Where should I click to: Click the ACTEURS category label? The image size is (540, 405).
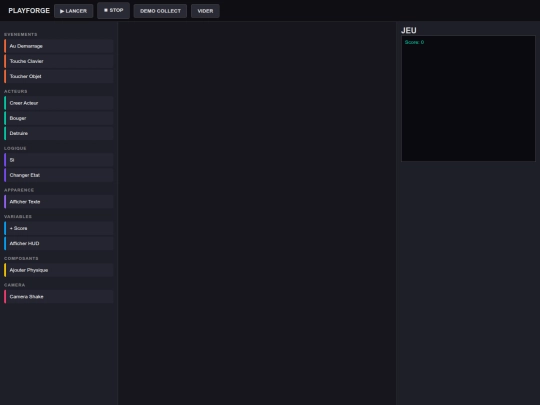coord(15,91)
